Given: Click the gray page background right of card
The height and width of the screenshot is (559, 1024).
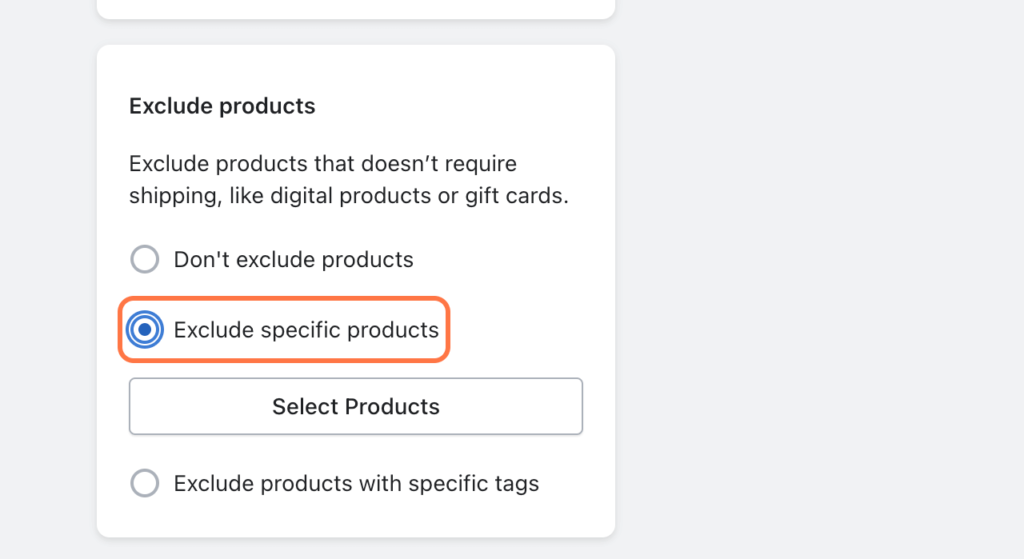Looking at the screenshot, I should click(x=820, y=280).
